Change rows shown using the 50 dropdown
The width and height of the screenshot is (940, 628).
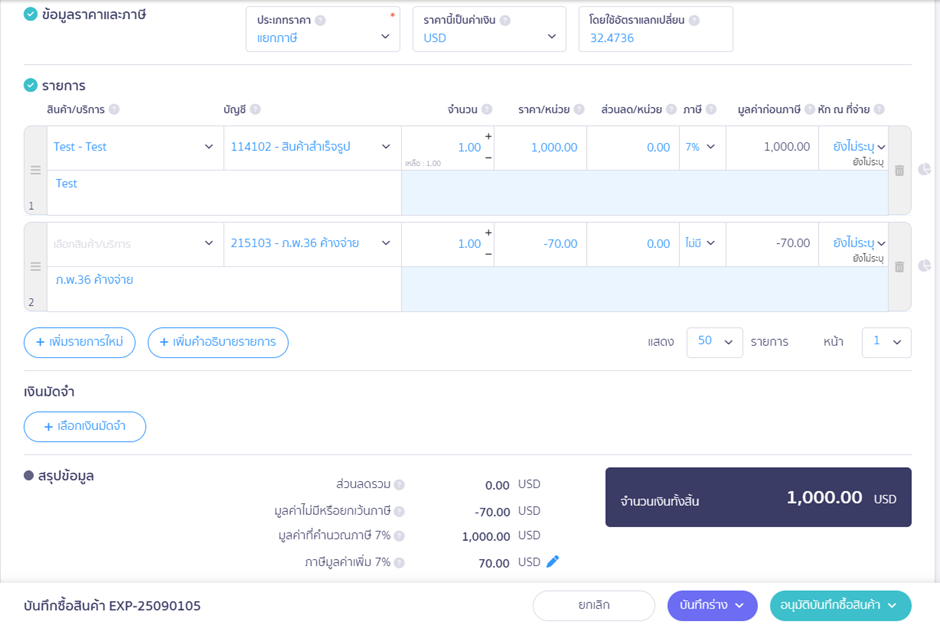[714, 341]
